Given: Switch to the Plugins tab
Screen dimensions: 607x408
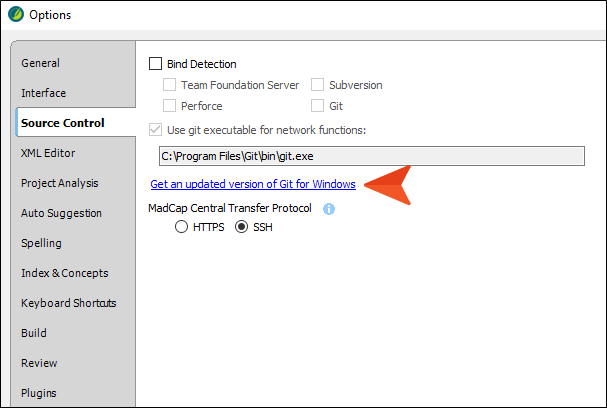Looking at the screenshot, I should point(39,393).
